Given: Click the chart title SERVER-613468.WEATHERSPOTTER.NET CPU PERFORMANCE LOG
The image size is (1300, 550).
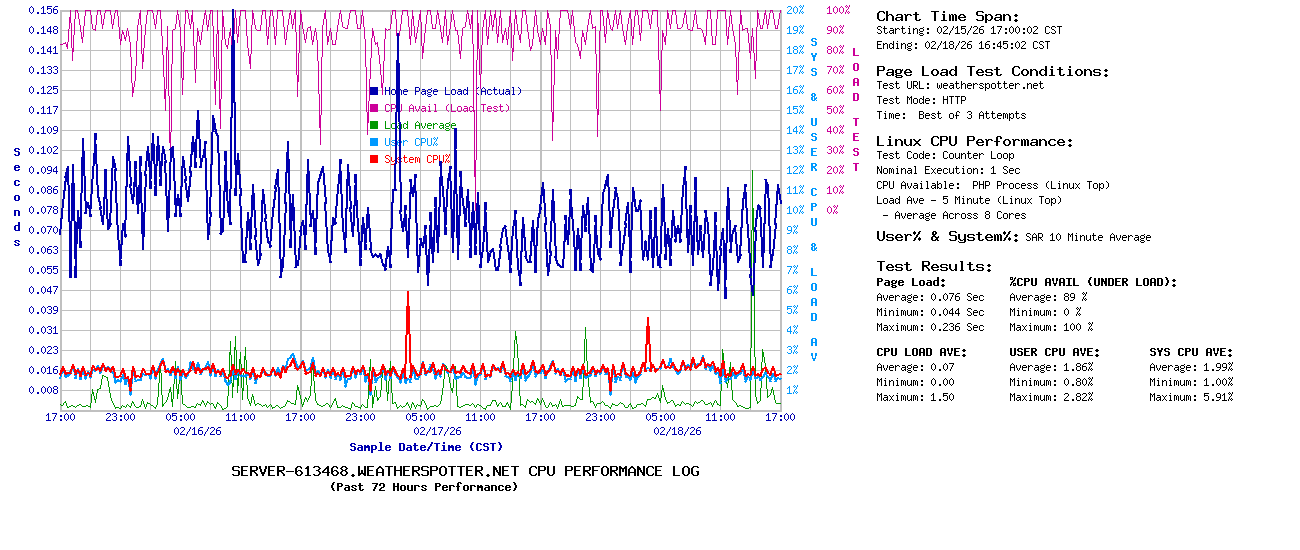Looking at the screenshot, I should 465,471.
